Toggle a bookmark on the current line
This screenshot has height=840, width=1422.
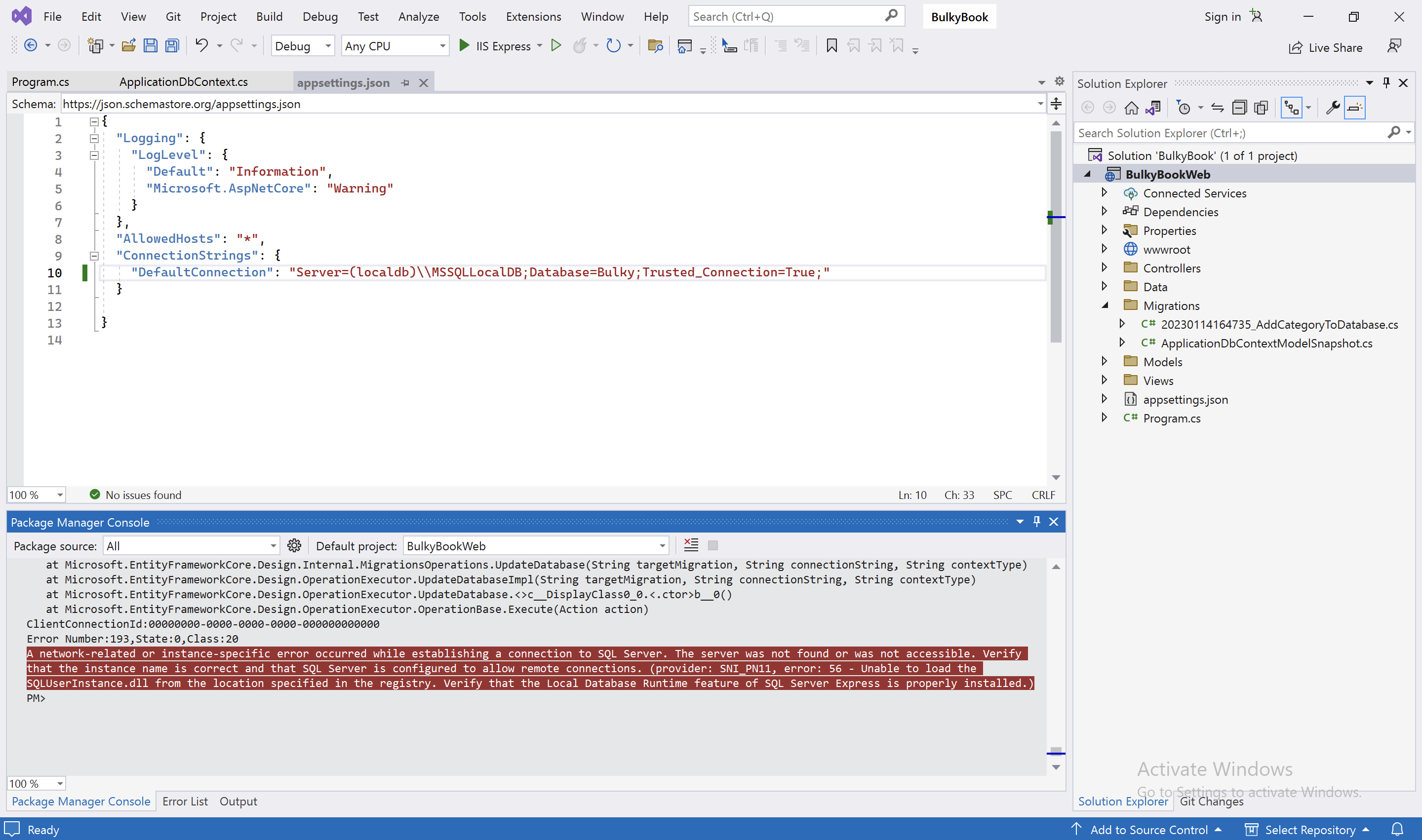[831, 46]
